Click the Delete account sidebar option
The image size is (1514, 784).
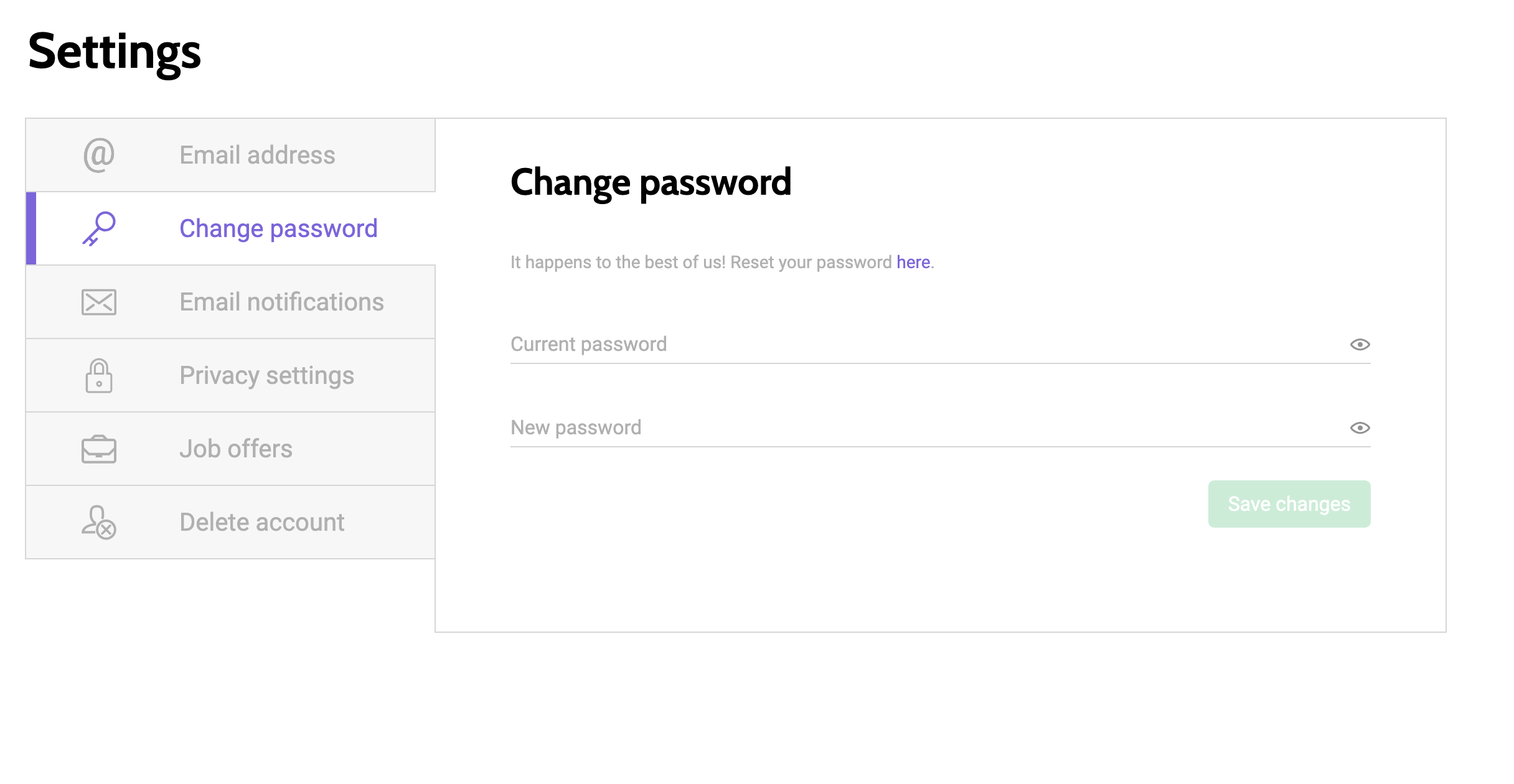click(230, 522)
